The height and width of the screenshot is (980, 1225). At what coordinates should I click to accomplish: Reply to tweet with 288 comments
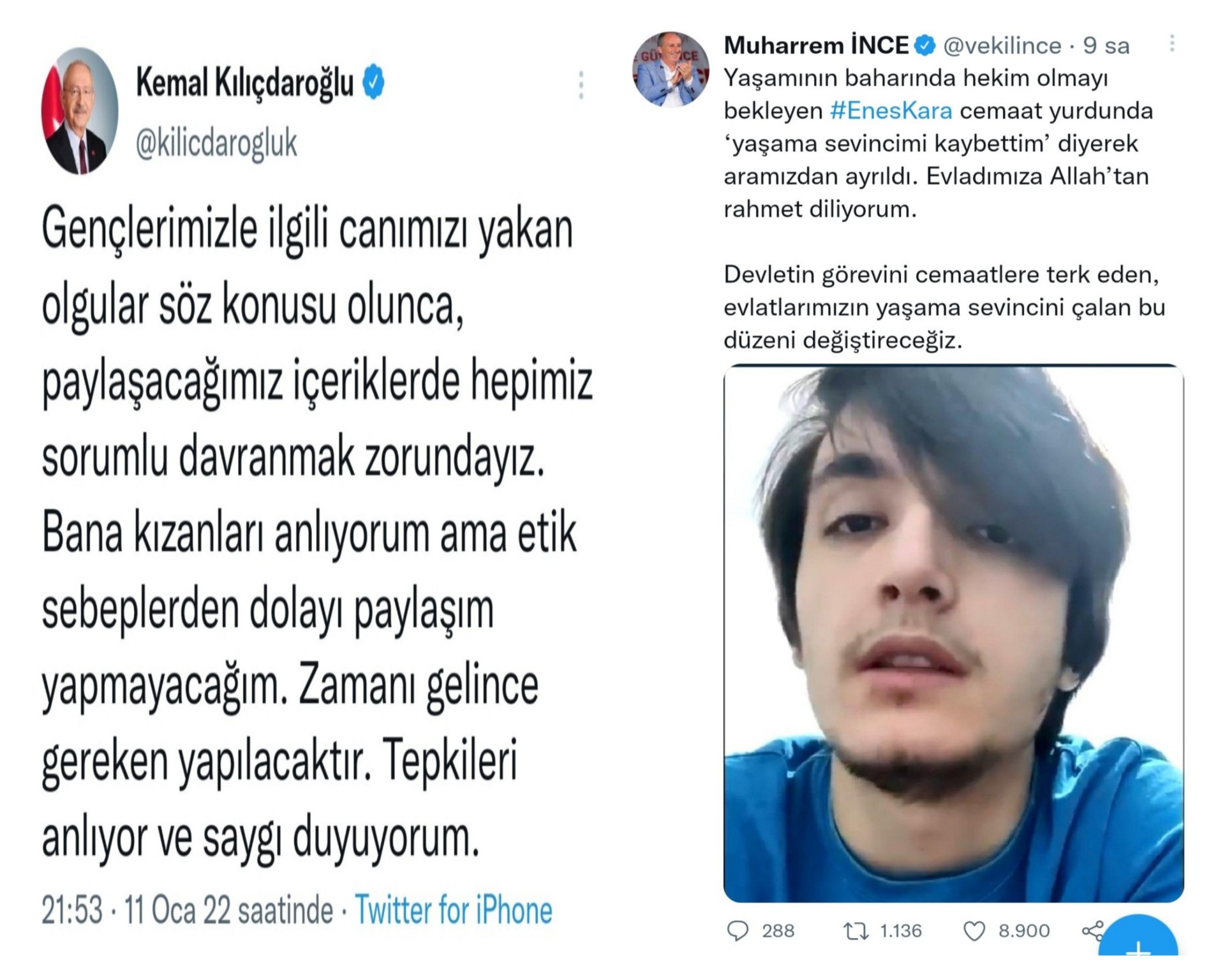pyautogui.click(x=738, y=931)
